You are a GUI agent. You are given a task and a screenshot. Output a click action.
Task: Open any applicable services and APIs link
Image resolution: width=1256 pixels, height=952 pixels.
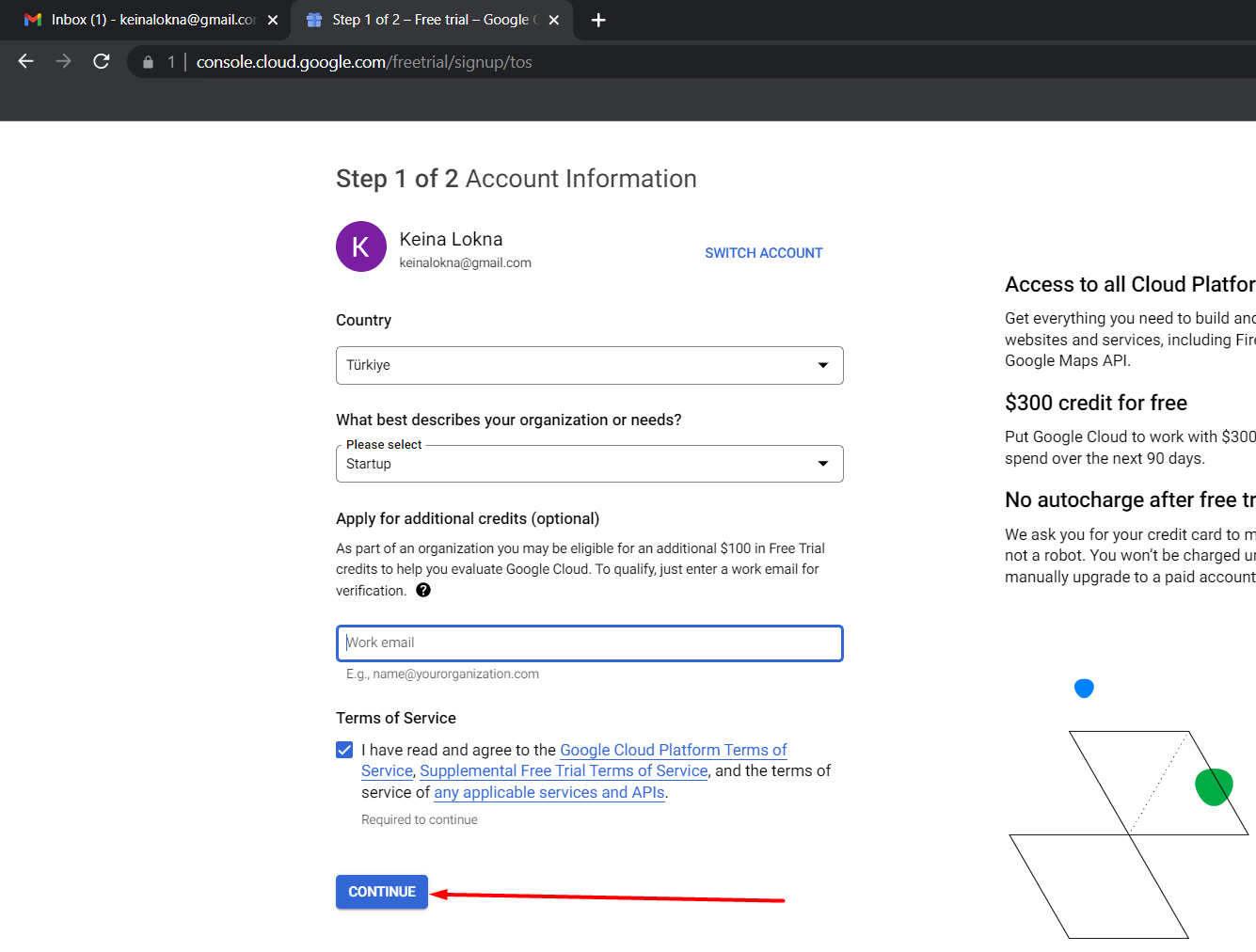click(x=549, y=792)
